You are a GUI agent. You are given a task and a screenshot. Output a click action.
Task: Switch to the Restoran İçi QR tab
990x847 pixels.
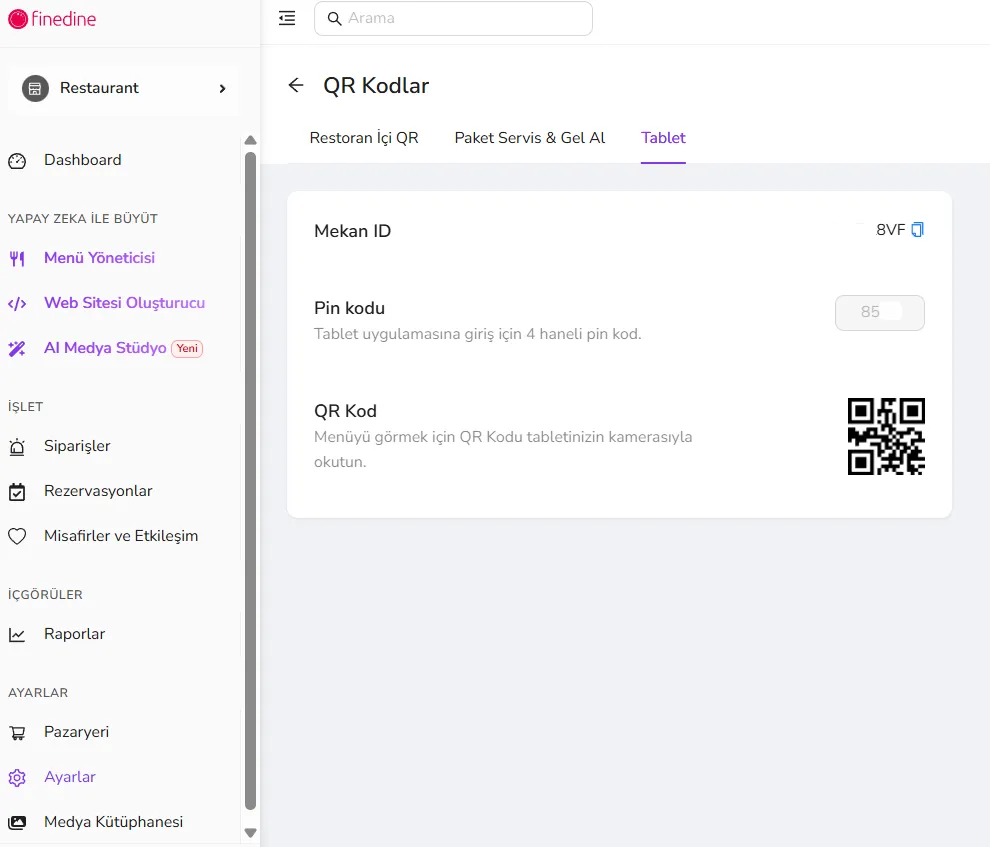(x=364, y=138)
